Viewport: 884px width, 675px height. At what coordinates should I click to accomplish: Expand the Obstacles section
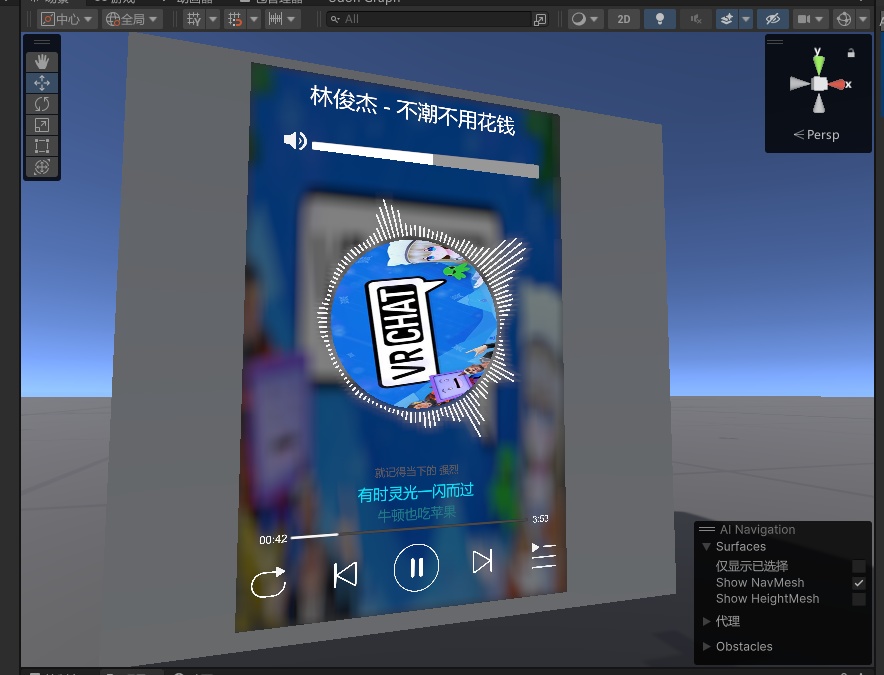(x=708, y=646)
